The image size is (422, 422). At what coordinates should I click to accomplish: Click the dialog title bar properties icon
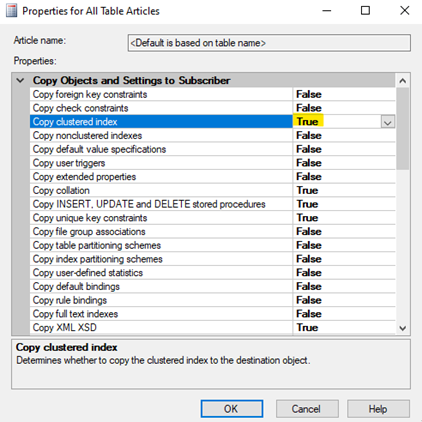click(12, 11)
